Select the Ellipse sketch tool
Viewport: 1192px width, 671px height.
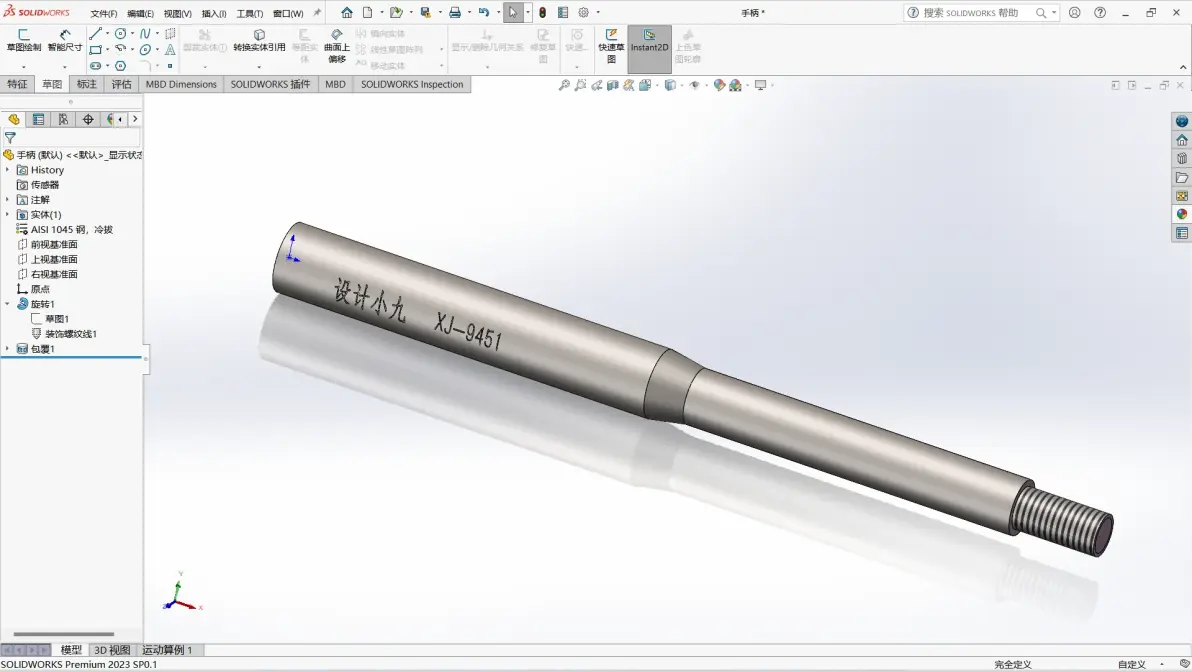pos(145,49)
